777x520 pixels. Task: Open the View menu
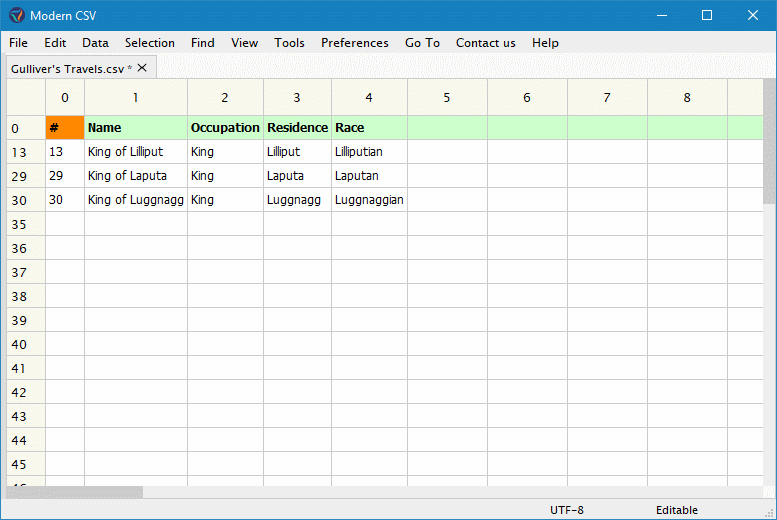[244, 43]
